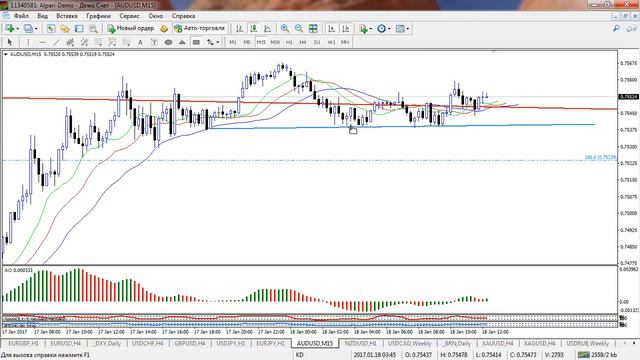This screenshot has height=360, width=640.
Task: Open the periods clock icon
Action: (x=381, y=29)
